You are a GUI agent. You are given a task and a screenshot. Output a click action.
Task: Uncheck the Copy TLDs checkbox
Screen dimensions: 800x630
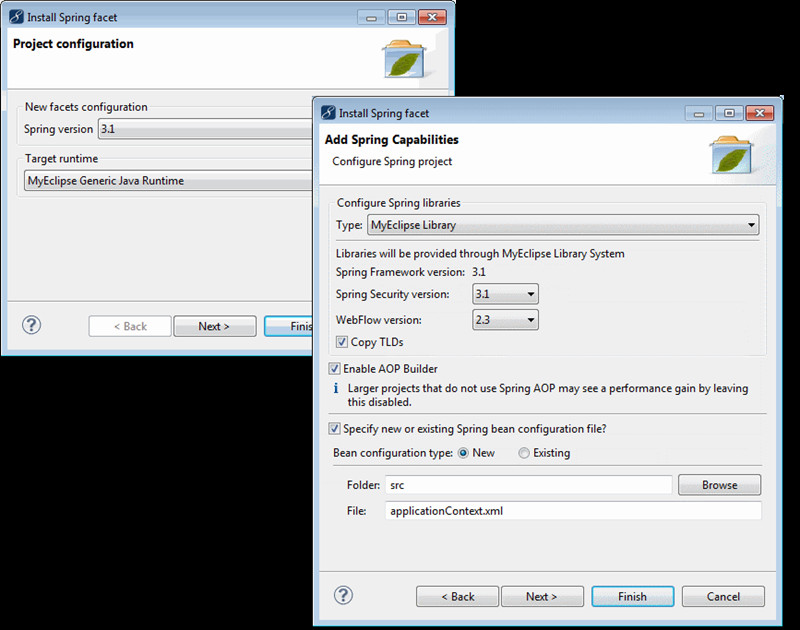[x=342, y=343]
